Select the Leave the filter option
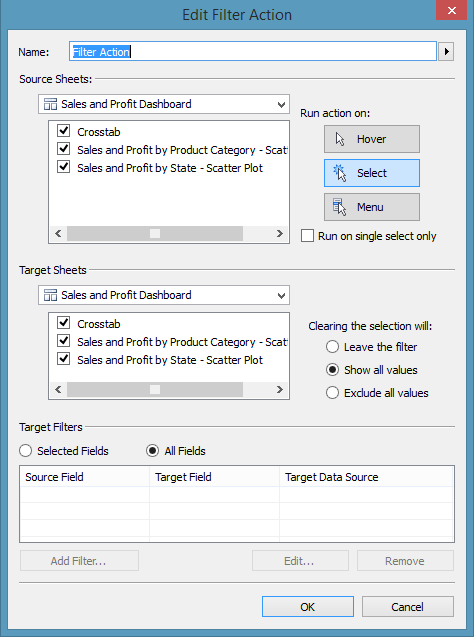 point(332,347)
